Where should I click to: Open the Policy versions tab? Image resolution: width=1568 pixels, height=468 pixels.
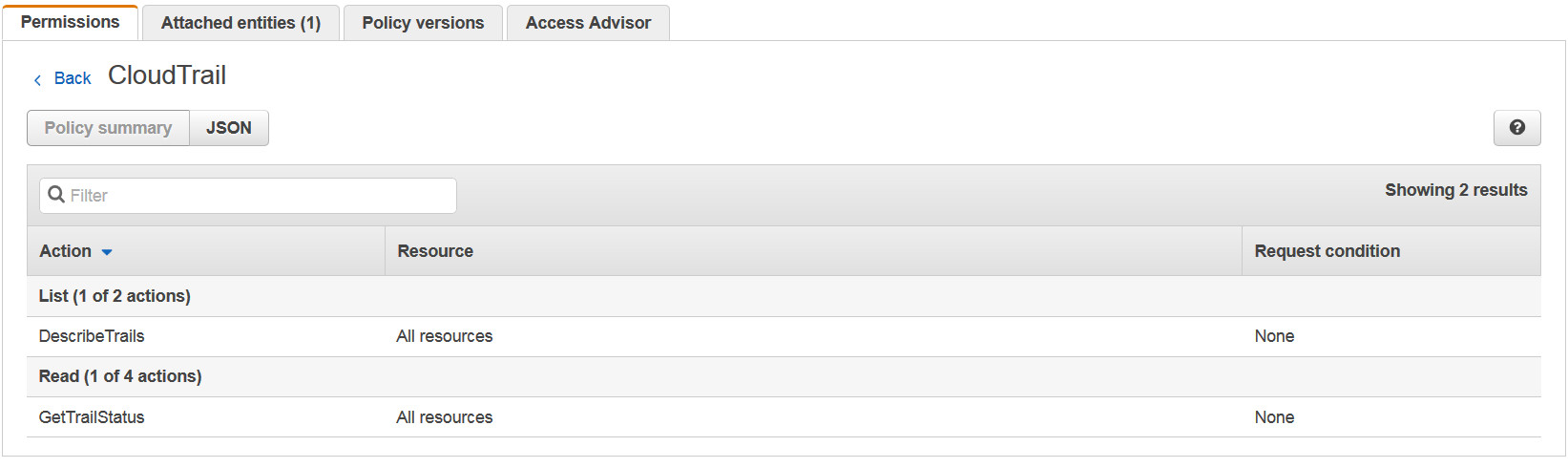[x=423, y=23]
